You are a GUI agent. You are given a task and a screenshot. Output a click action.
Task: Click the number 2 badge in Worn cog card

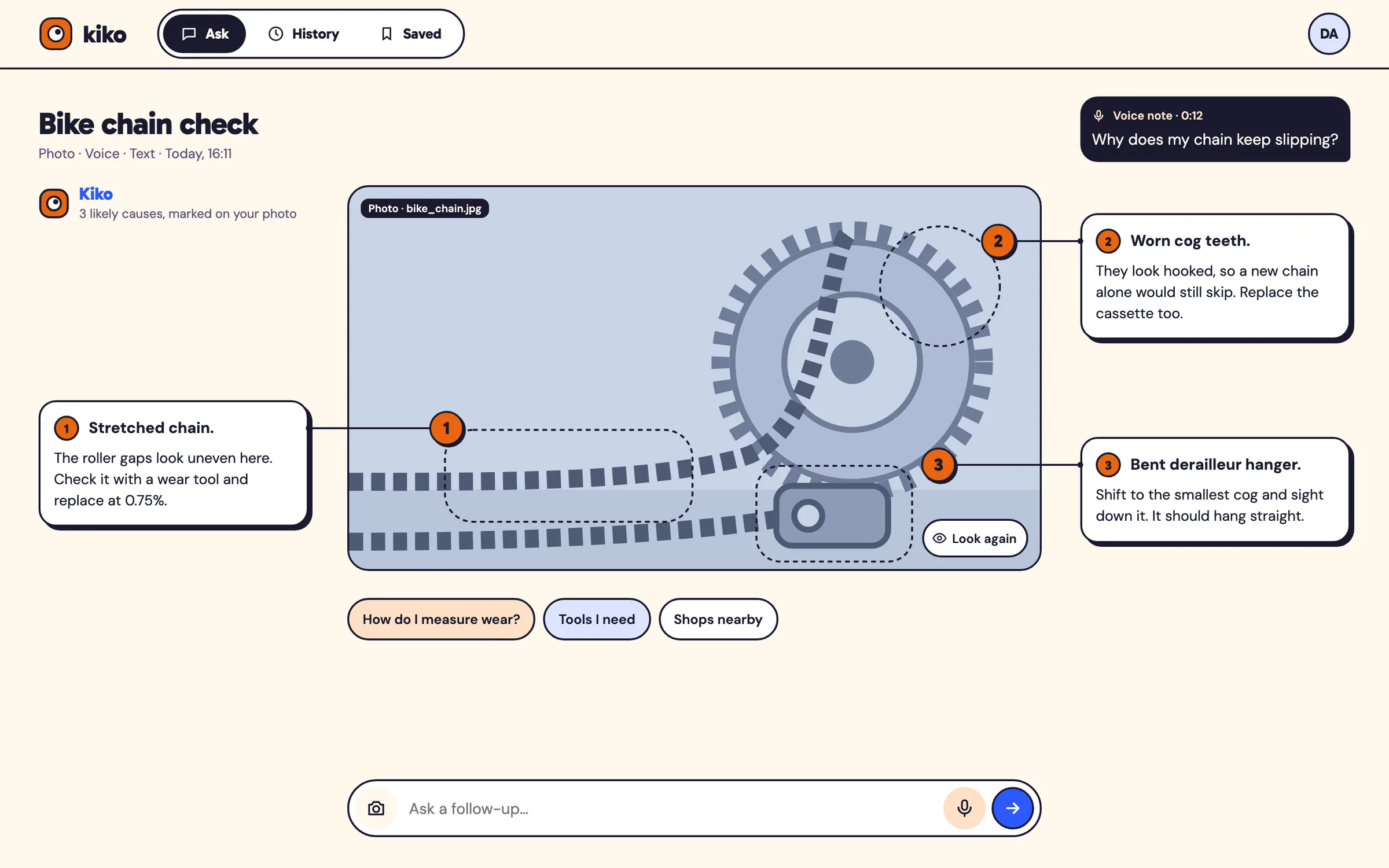tap(1108, 241)
